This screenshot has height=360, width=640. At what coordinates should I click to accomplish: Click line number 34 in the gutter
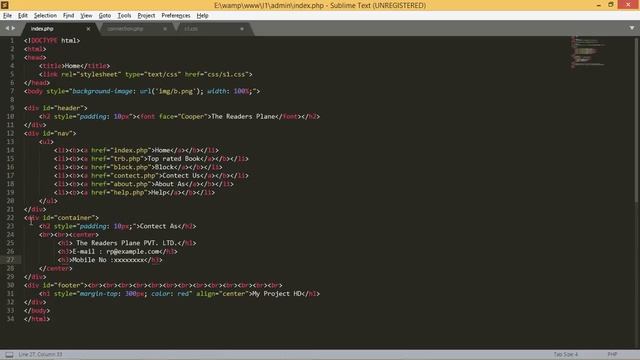click(10, 319)
